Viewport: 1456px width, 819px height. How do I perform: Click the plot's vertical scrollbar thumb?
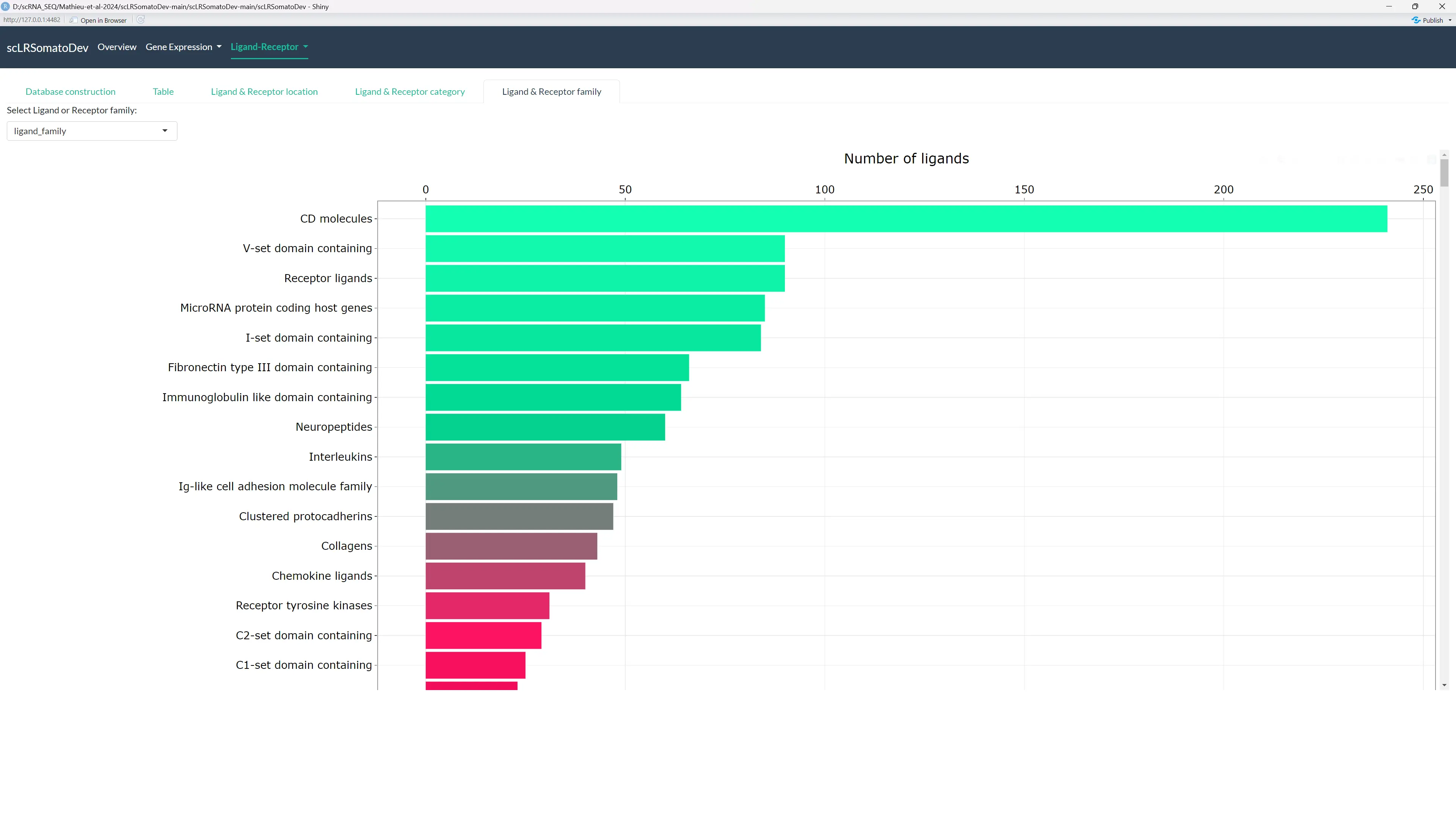pos(1444,173)
